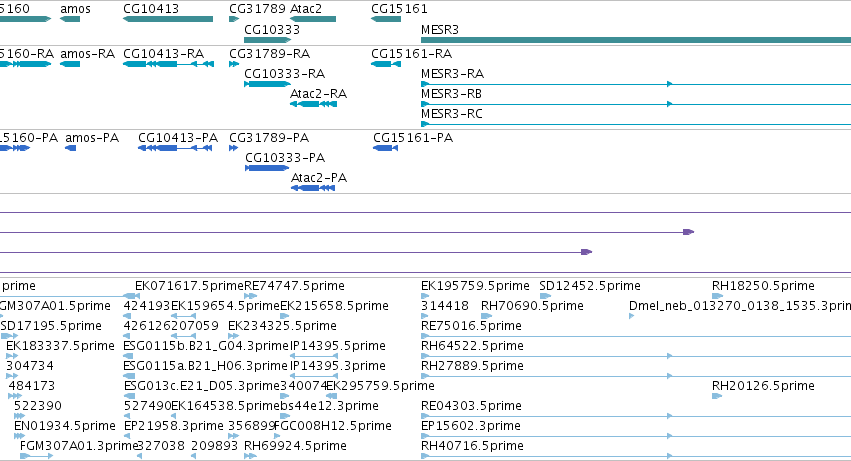
Task: Select the bs44e12.3prime EST label
Action: (329, 407)
